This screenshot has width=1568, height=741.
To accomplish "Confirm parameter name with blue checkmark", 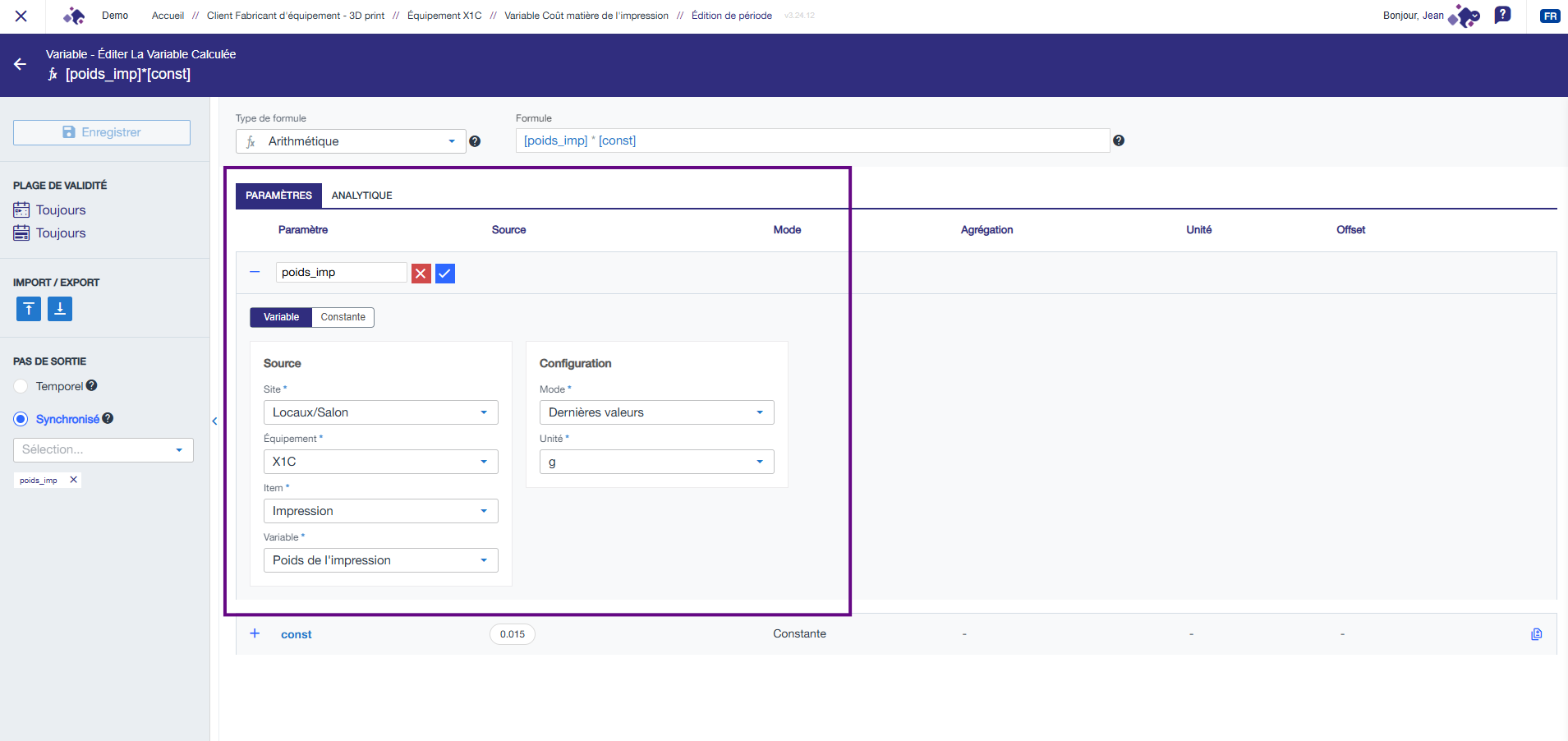I will pos(445,274).
